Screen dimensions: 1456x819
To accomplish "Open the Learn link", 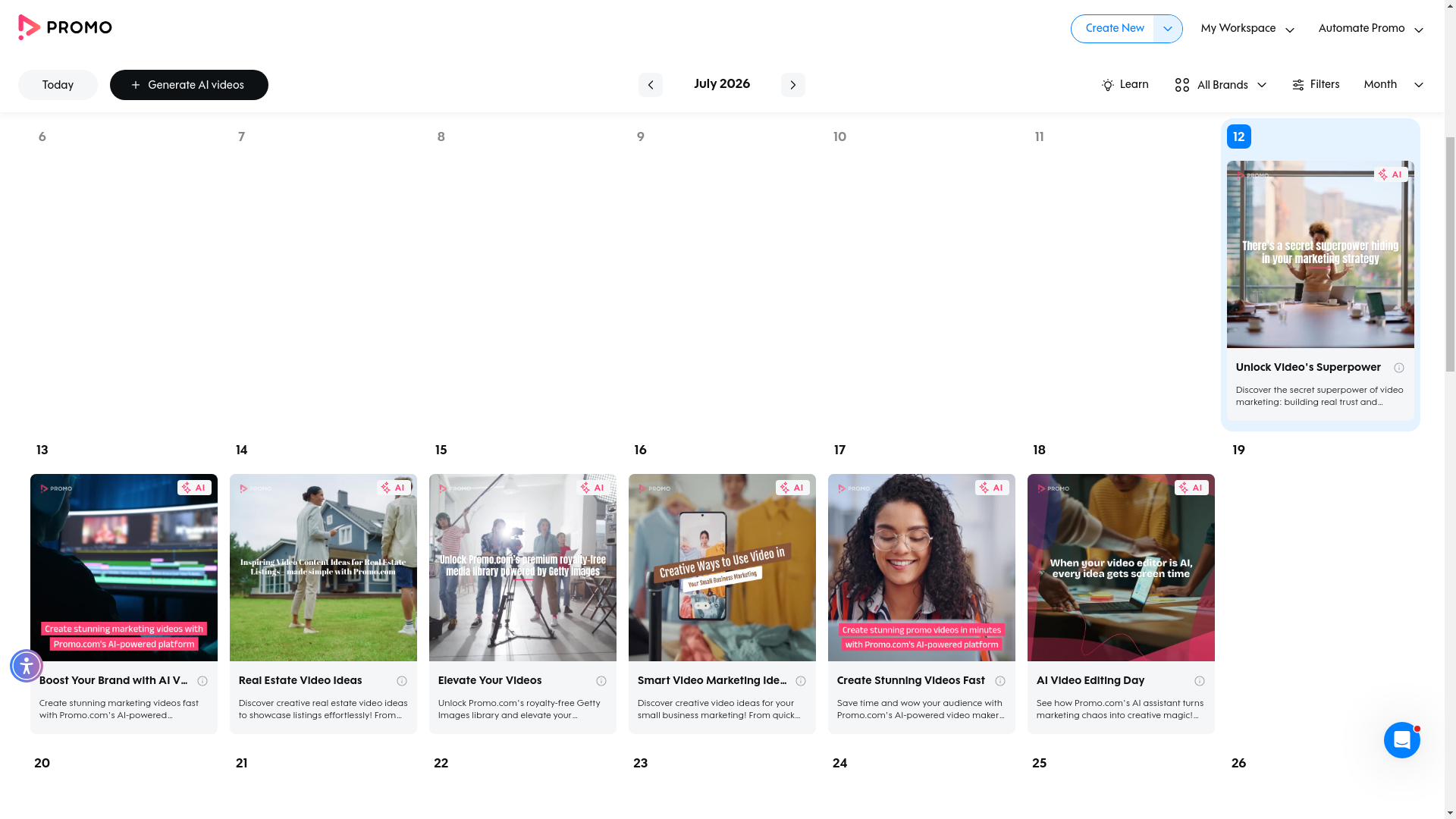I will pyautogui.click(x=1125, y=85).
